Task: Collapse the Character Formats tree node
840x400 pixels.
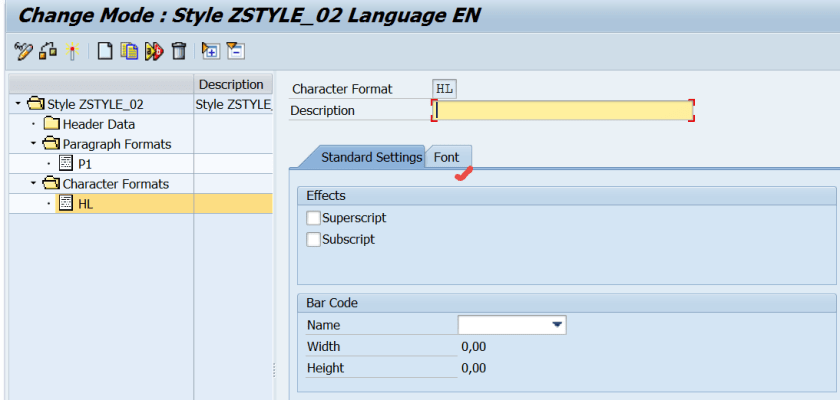Action: [x=33, y=184]
